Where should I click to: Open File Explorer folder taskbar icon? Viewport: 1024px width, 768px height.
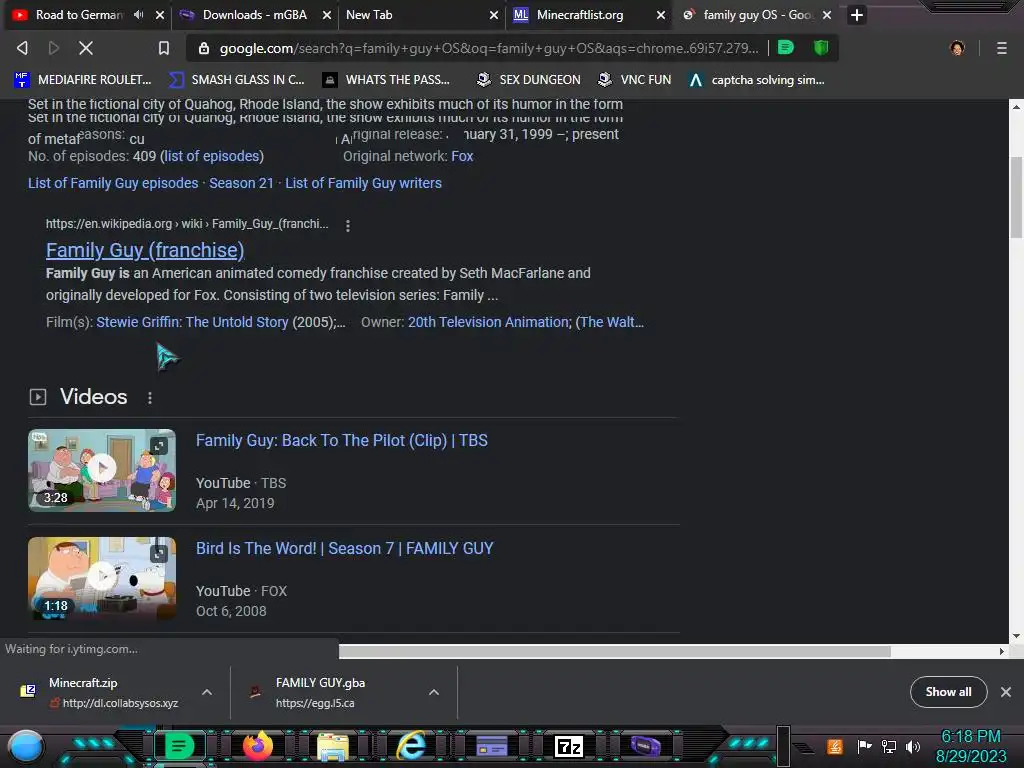(333, 746)
